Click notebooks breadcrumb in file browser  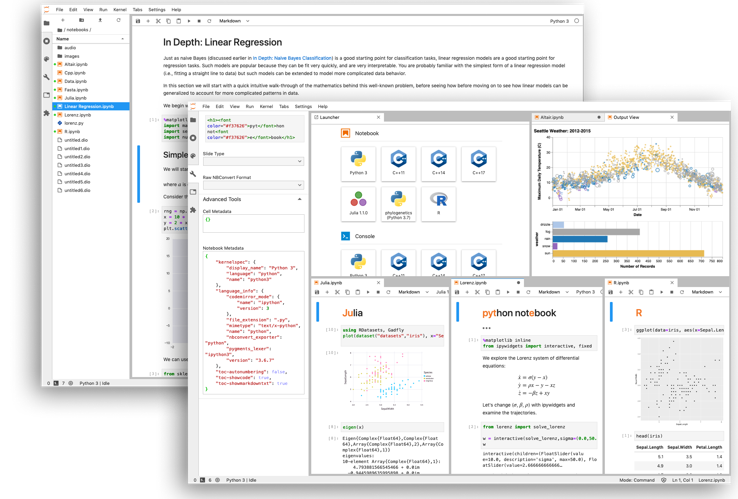77,30
